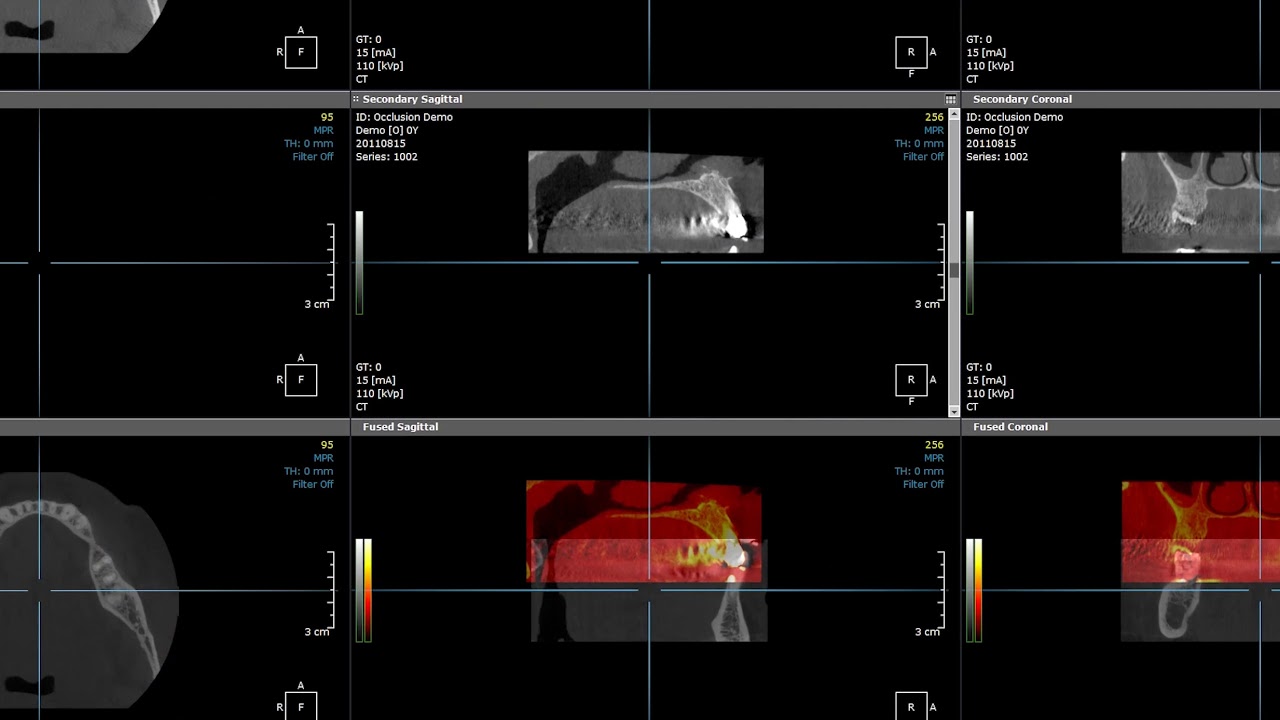This screenshot has height=720, width=1280.
Task: Click slice number "256" in Fused Sagittal pane
Action: (934, 445)
